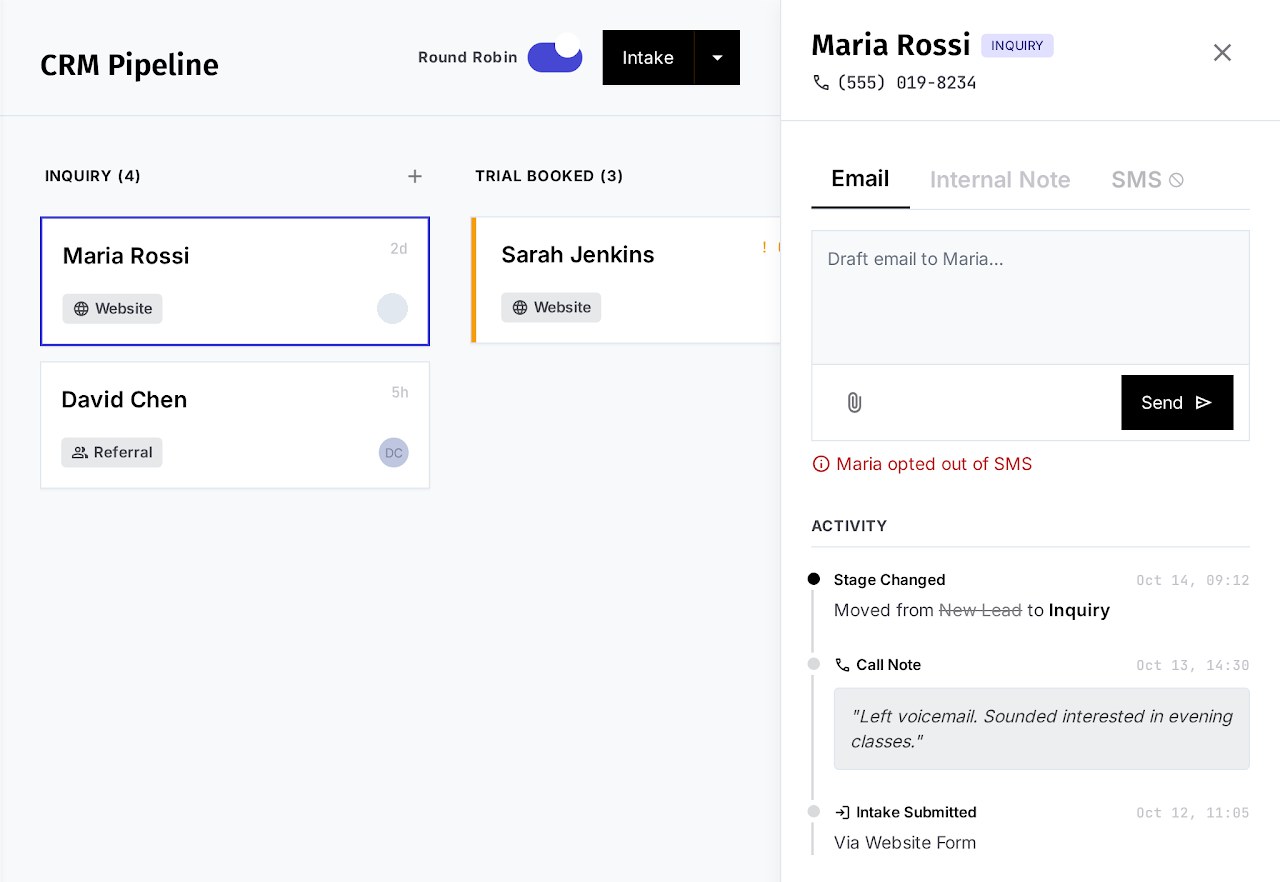Screen dimensions: 1280x882
Task: Click the warning exclamation on Sarah Jenkins' card
Action: [x=764, y=247]
